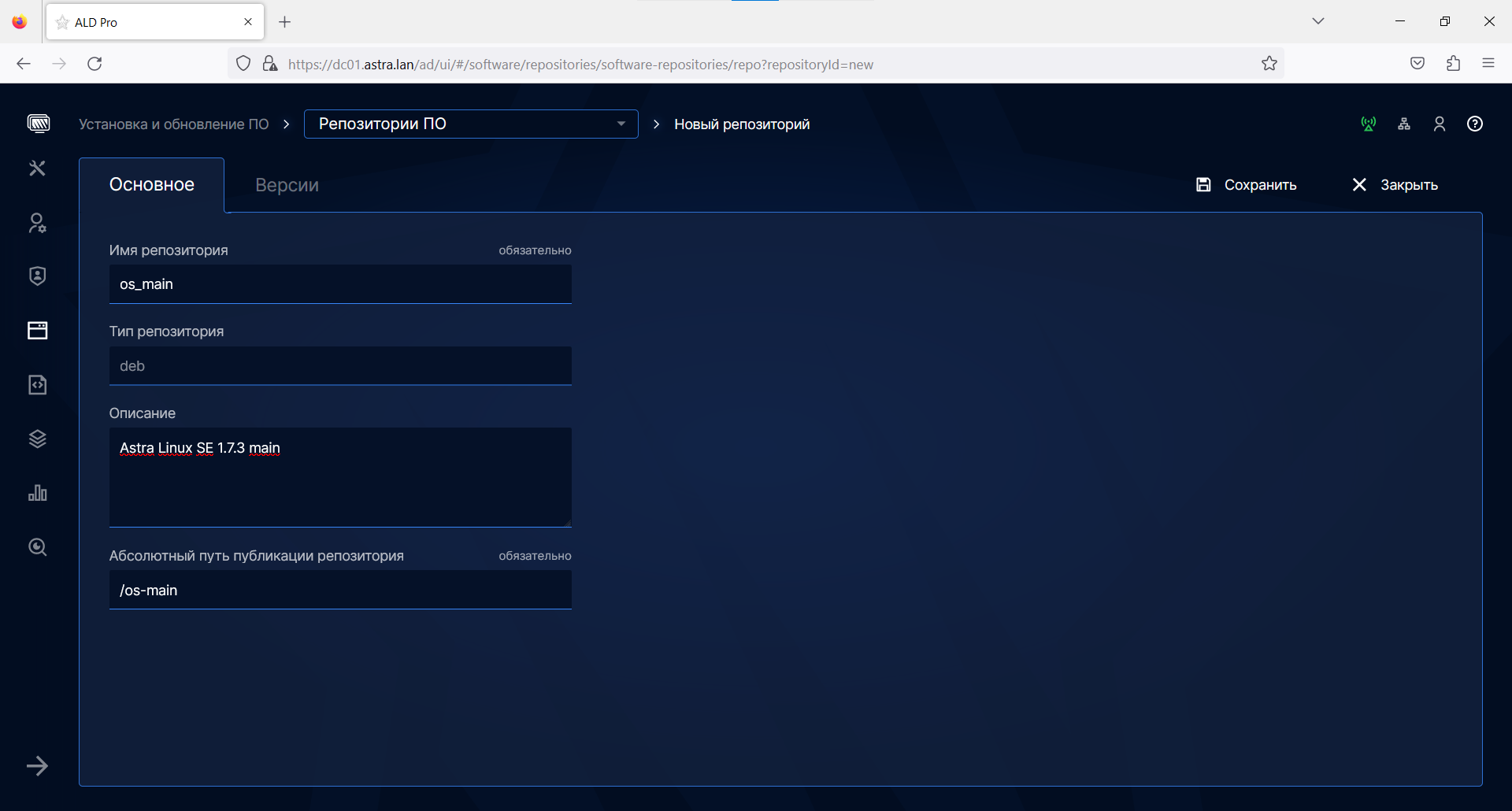
Task: Open the tracking protection shield icon
Action: [x=243, y=64]
